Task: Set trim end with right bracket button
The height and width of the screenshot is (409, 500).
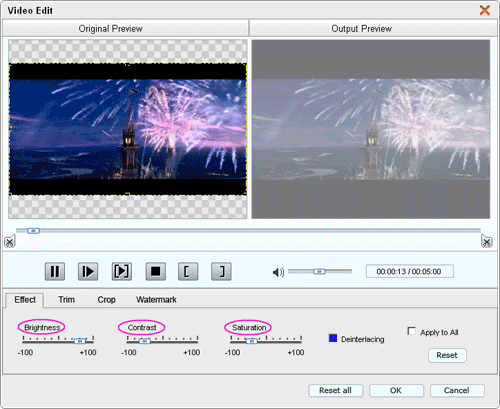Action: (221, 271)
